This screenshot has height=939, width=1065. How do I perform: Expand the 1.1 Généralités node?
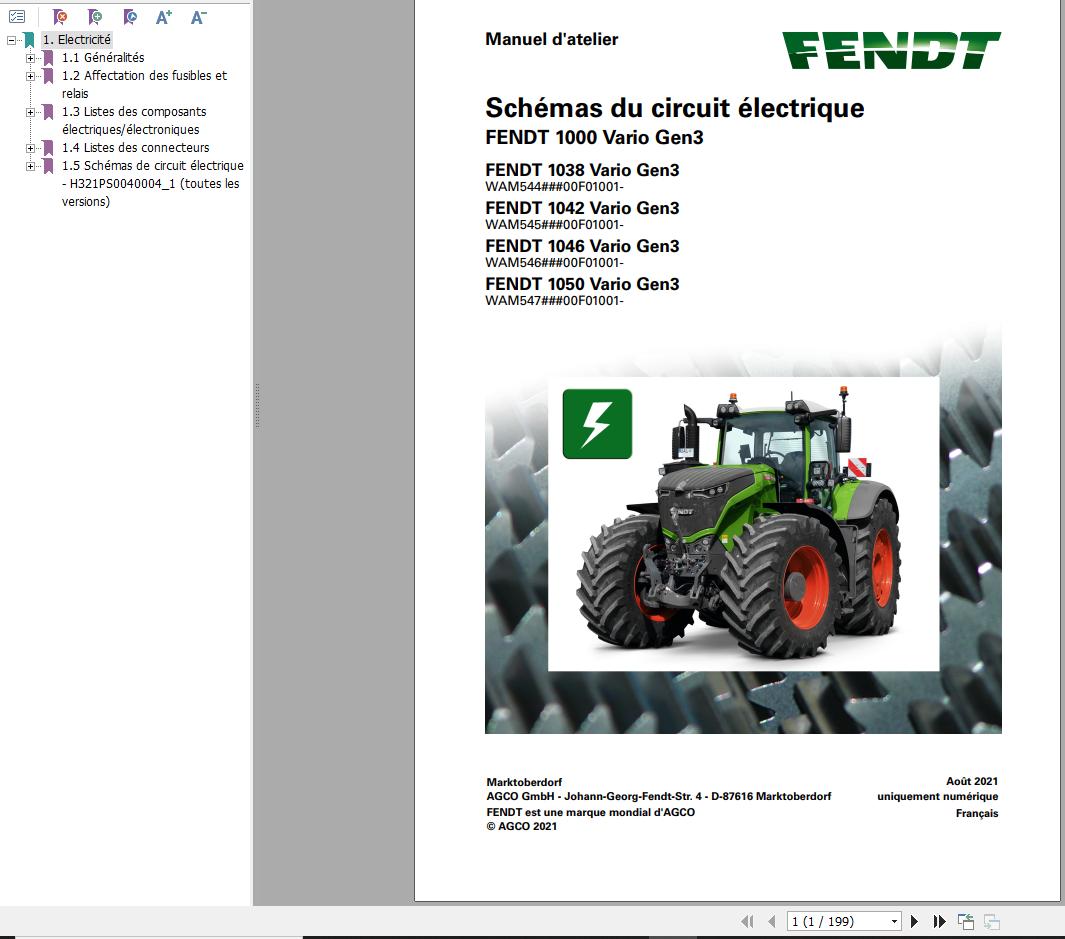coord(31,58)
